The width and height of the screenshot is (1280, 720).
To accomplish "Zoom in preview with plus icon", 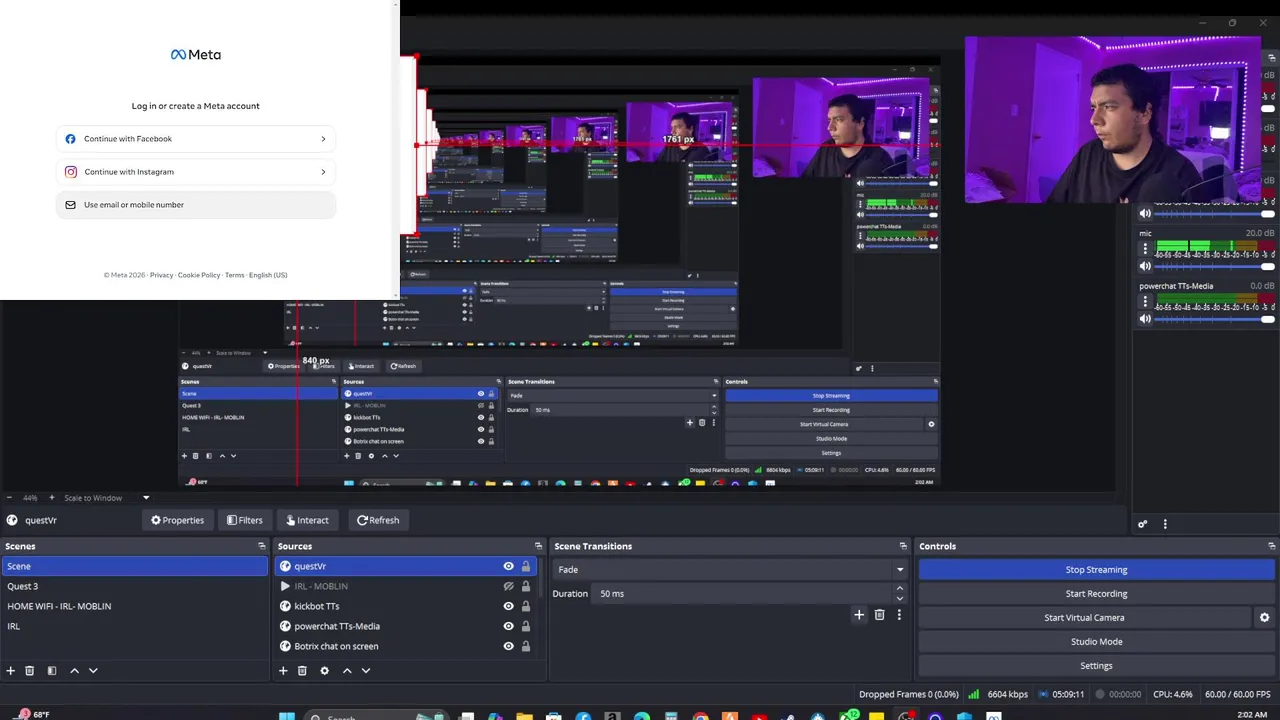I will (52, 497).
